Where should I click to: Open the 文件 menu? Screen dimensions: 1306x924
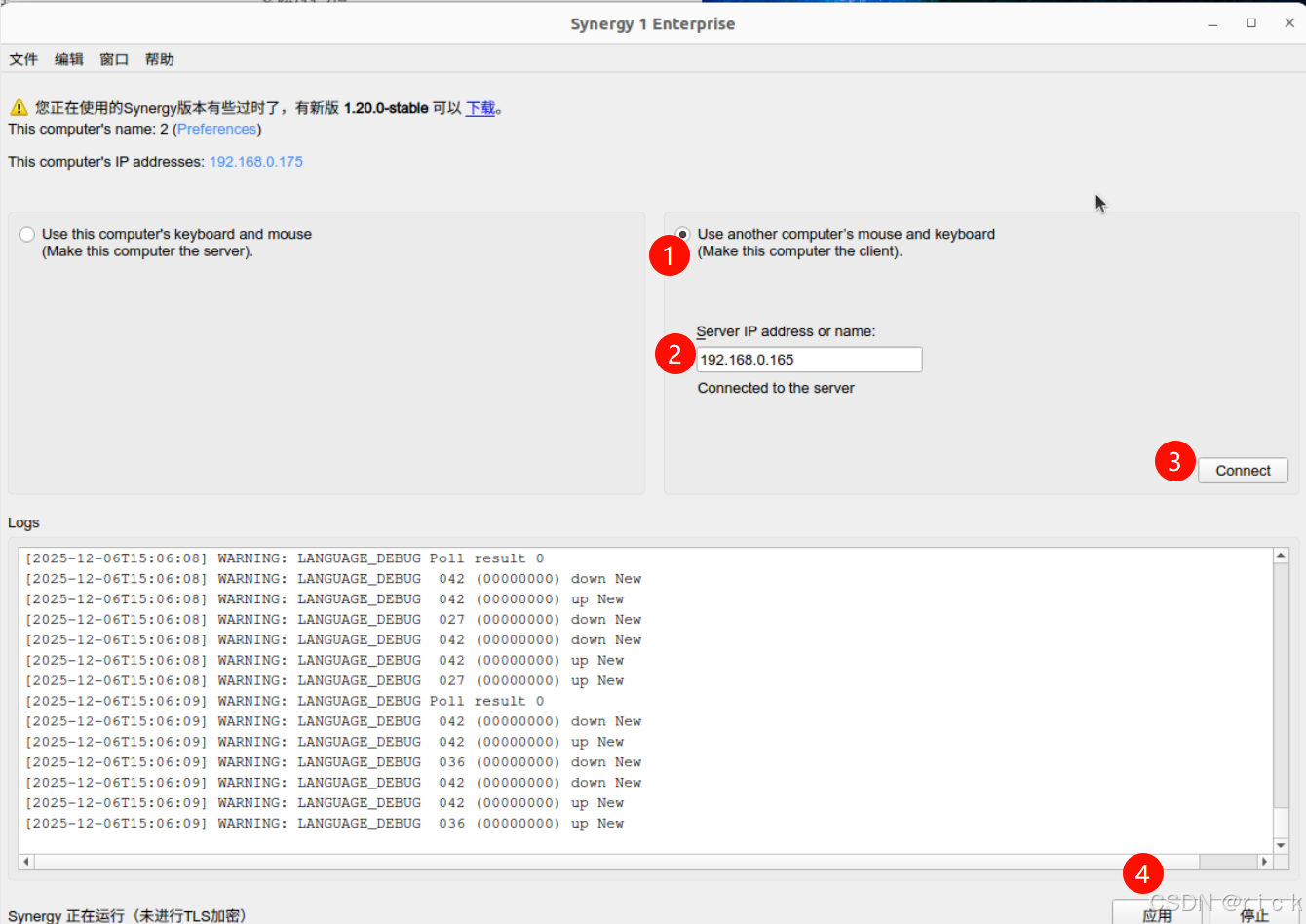(x=23, y=59)
